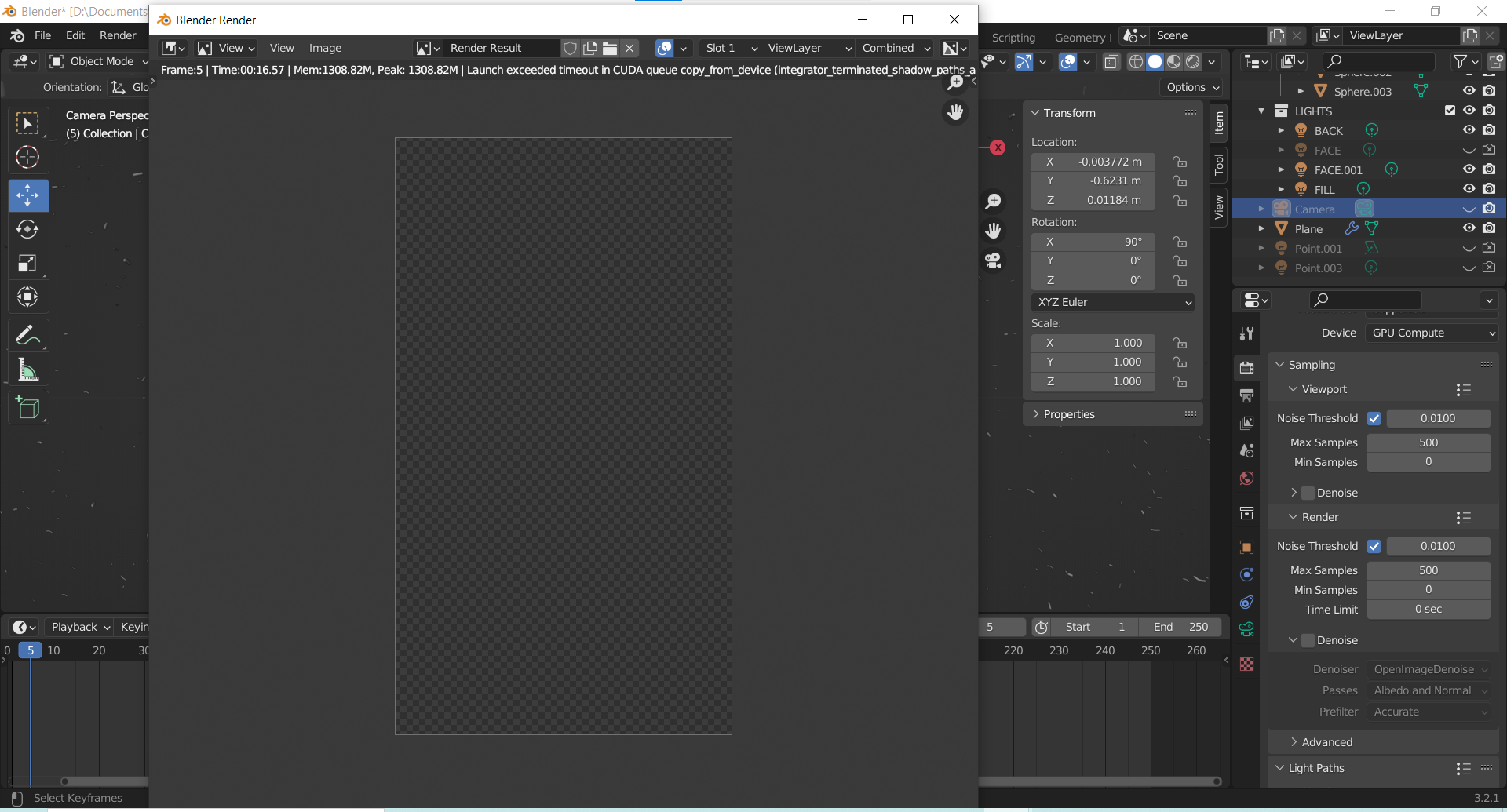Select the Move tool
The height and width of the screenshot is (812, 1507).
tap(28, 195)
